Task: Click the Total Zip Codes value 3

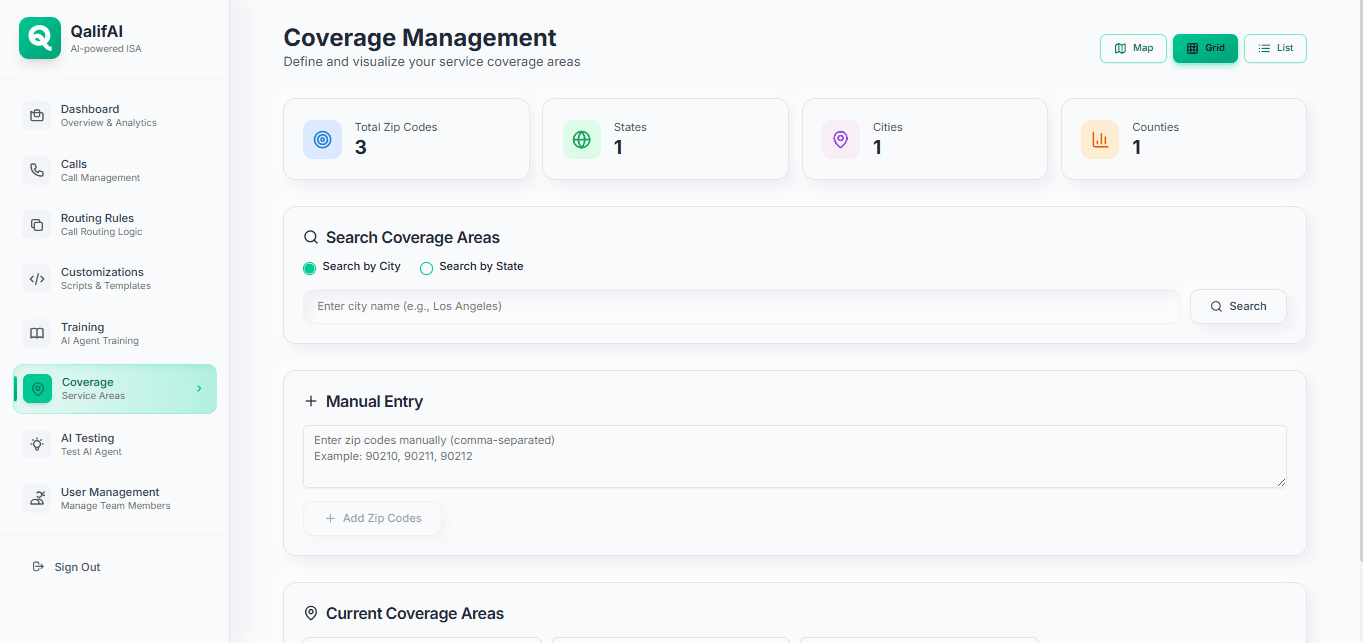Action: tap(361, 148)
